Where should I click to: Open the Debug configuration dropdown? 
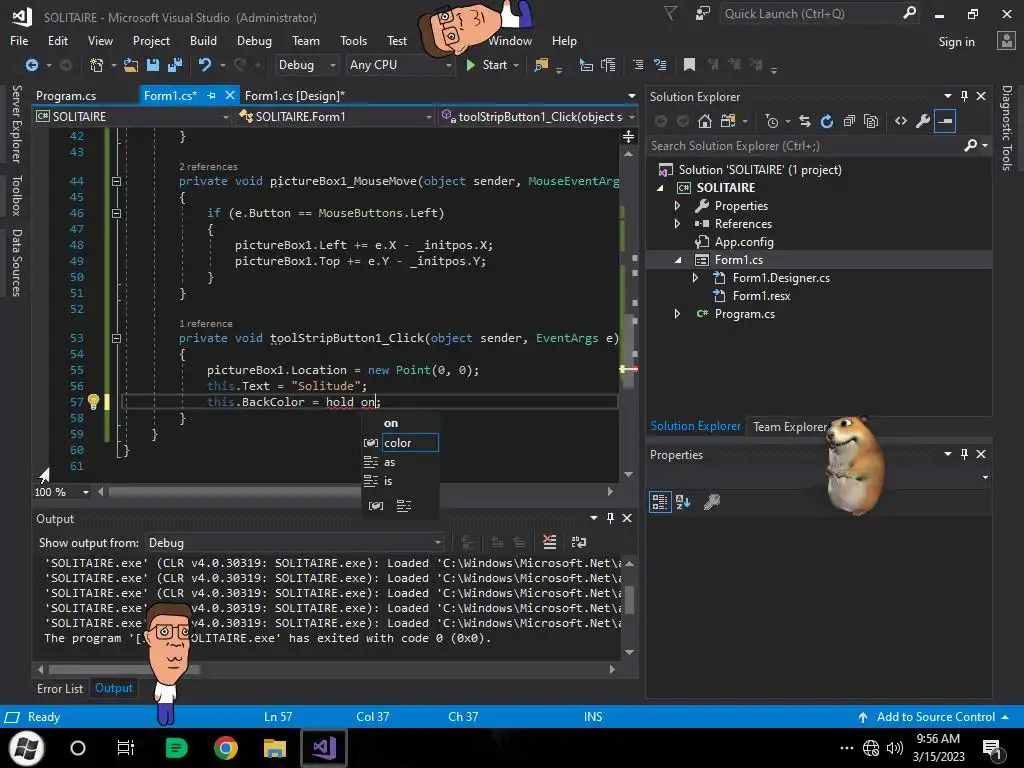(x=332, y=65)
